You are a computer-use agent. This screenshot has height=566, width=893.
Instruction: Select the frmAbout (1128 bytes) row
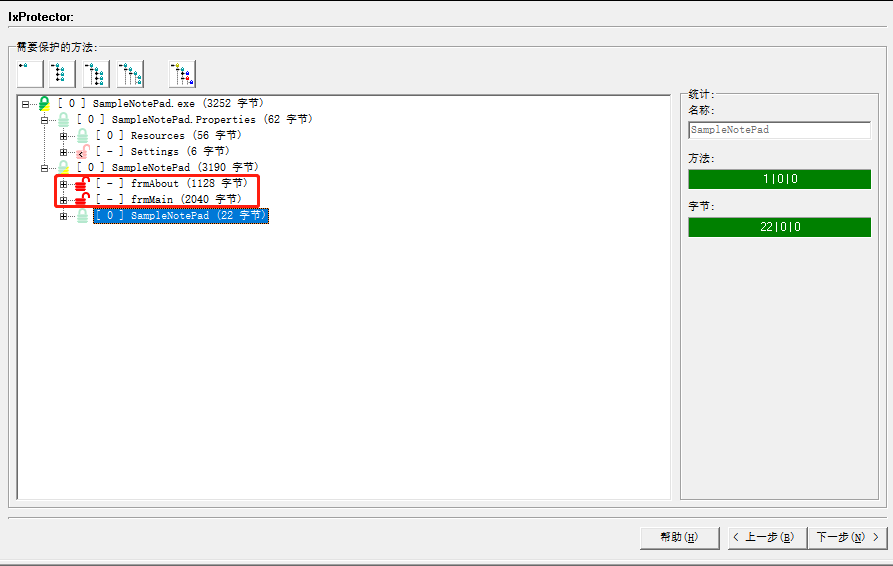point(171,183)
